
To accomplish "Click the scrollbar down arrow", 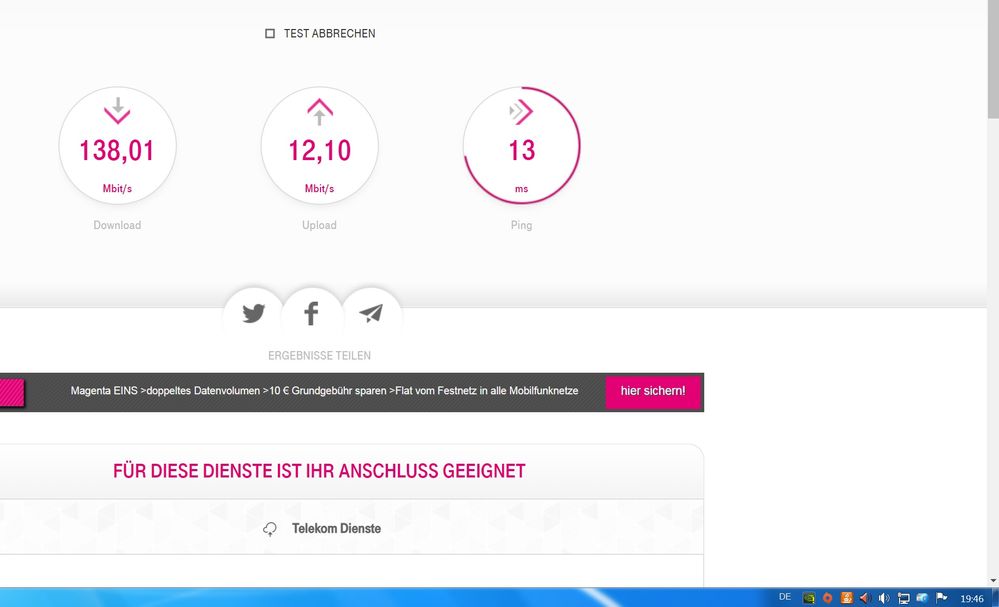I will tap(993, 581).
